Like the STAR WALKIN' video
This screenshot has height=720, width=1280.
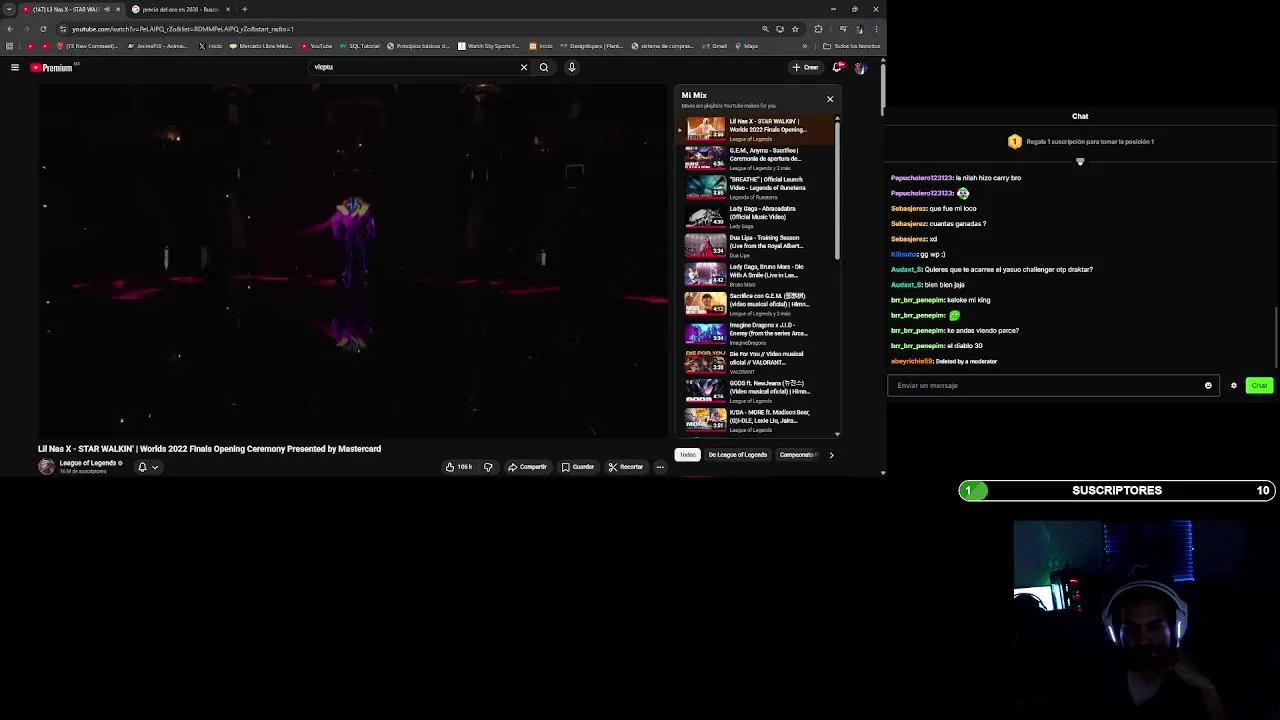pyautogui.click(x=459, y=467)
